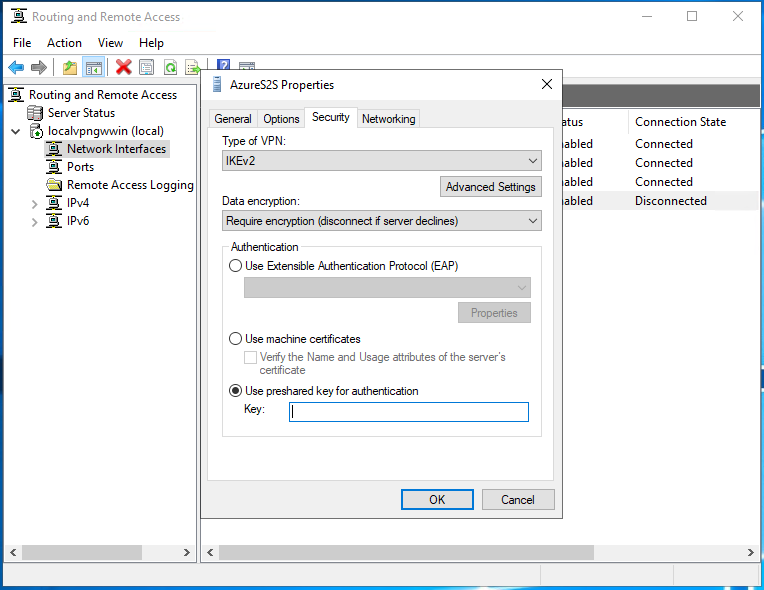Select Ports in the tree
Image resolution: width=764 pixels, height=590 pixels.
[80, 167]
